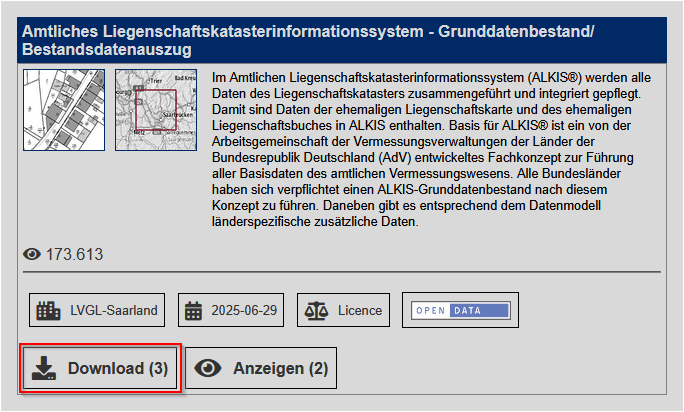Expand the Anzeigen (2) options
684x412 pixels.
tap(261, 368)
